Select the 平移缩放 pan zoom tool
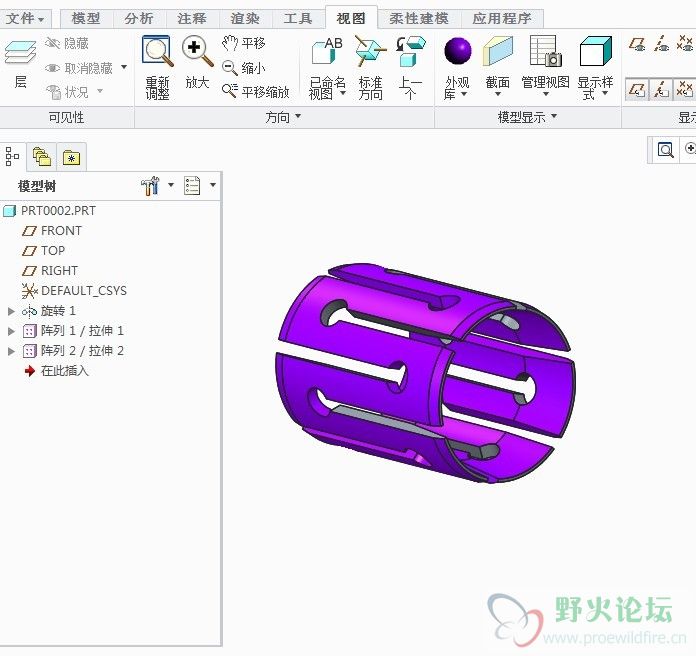This screenshot has height=656, width=696. click(256, 91)
